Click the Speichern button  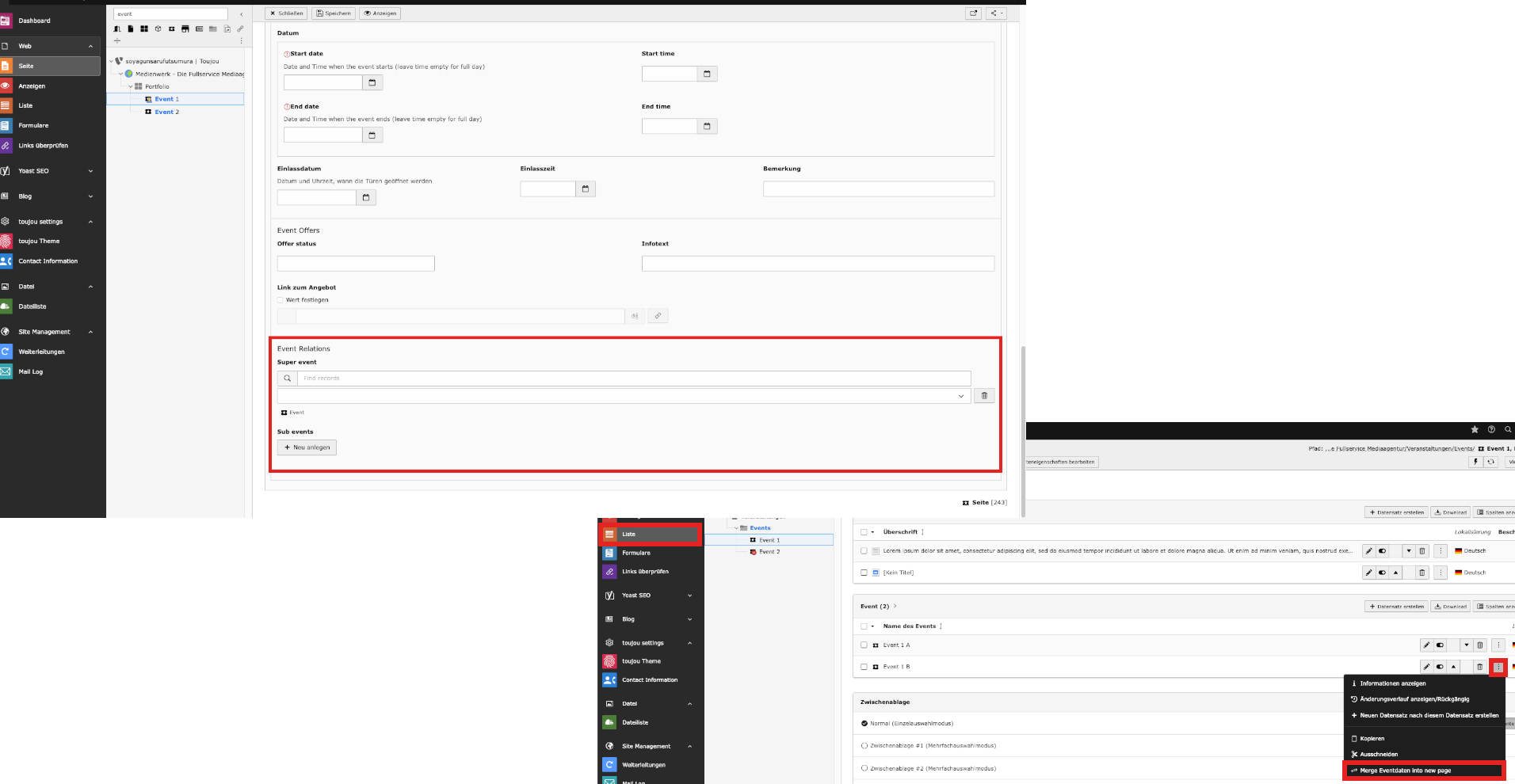[334, 13]
